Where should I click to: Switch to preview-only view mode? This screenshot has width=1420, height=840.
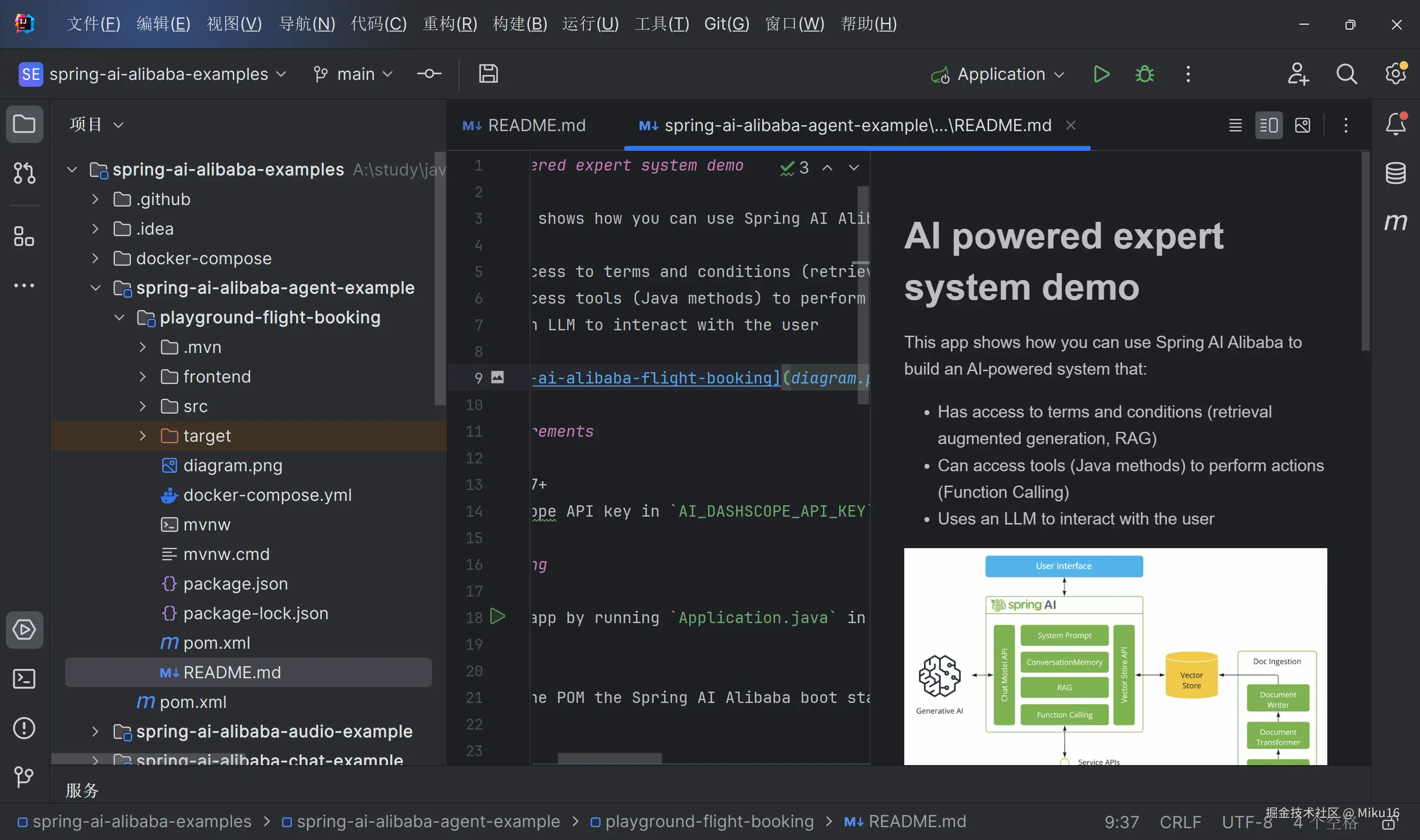1302,125
